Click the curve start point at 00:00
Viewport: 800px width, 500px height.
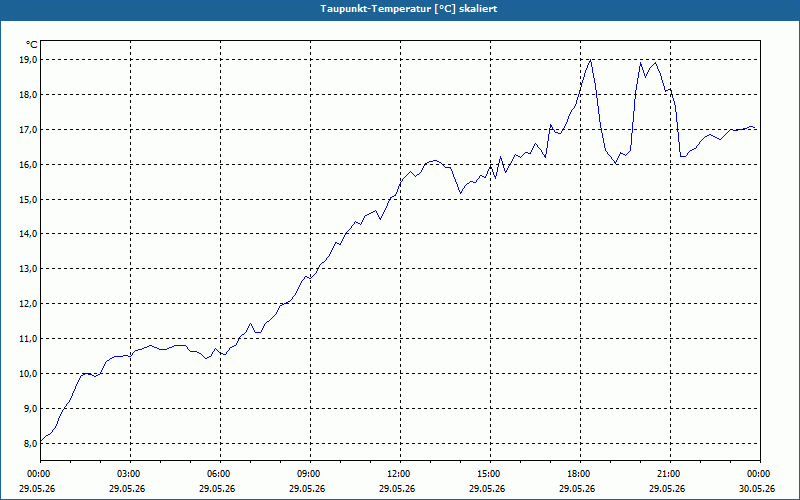pos(41,441)
